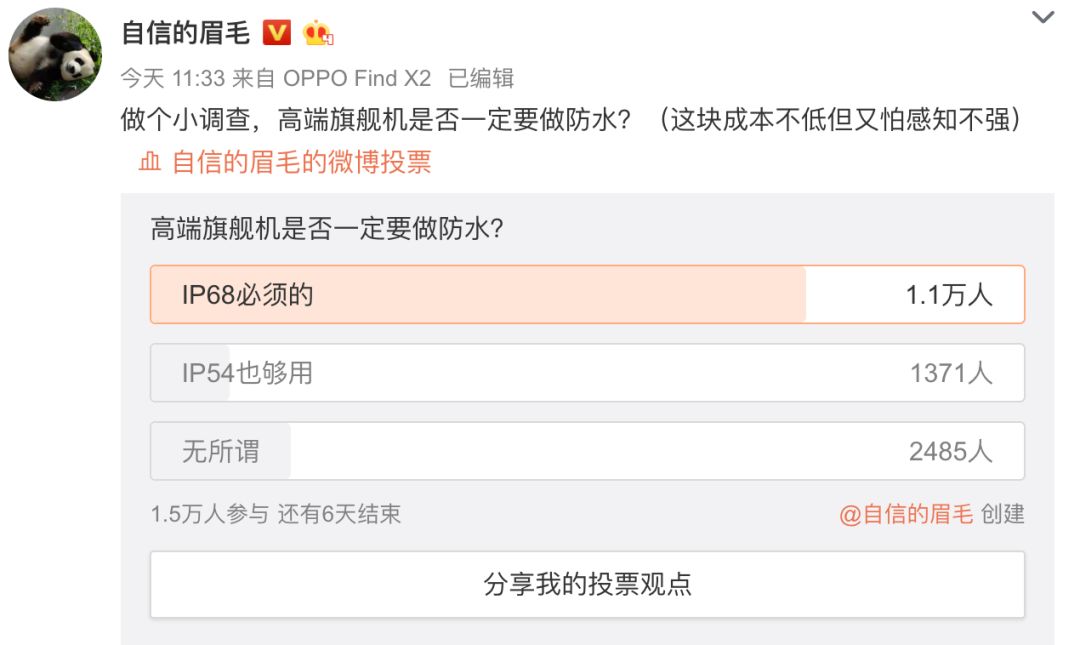Select the 无所谓 poll option
Screen dimensions: 1080x645
586,451
